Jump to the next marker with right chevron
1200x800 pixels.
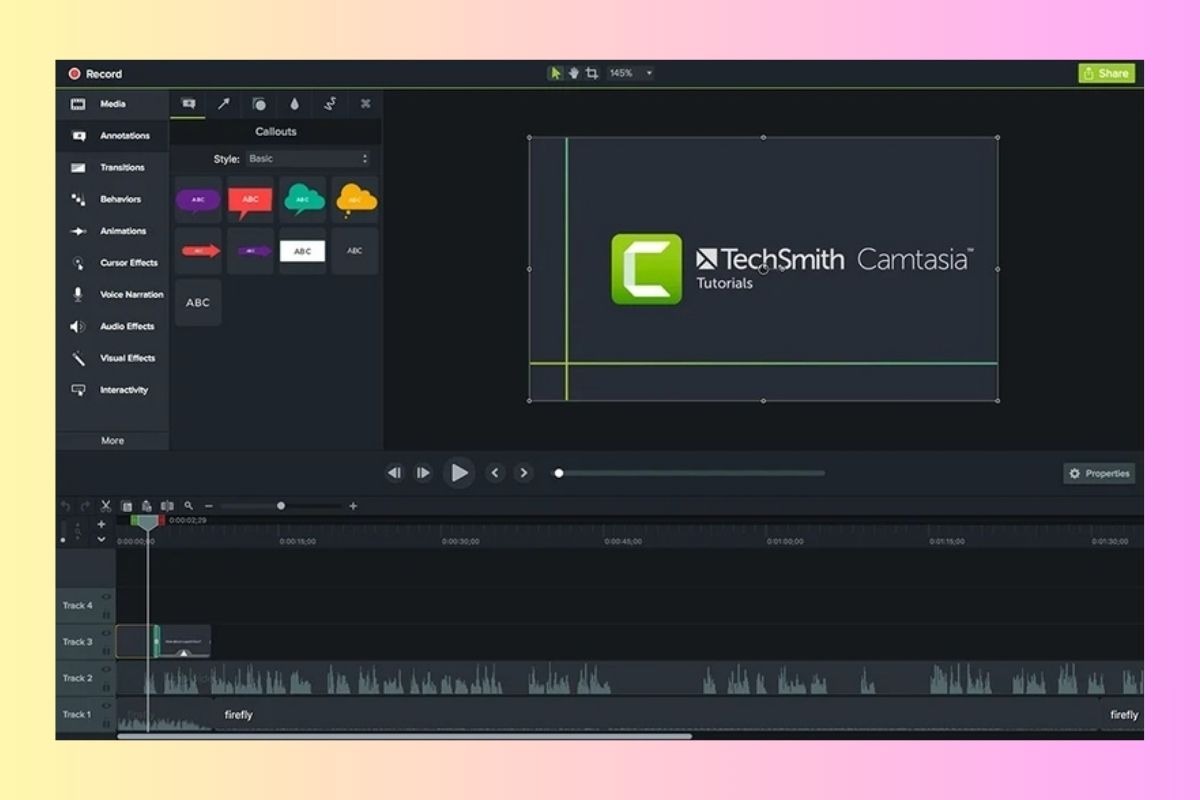(x=523, y=473)
